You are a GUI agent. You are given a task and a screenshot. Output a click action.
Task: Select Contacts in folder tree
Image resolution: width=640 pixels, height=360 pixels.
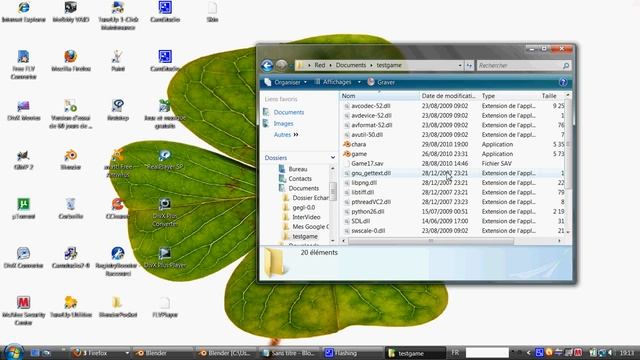[x=300, y=179]
